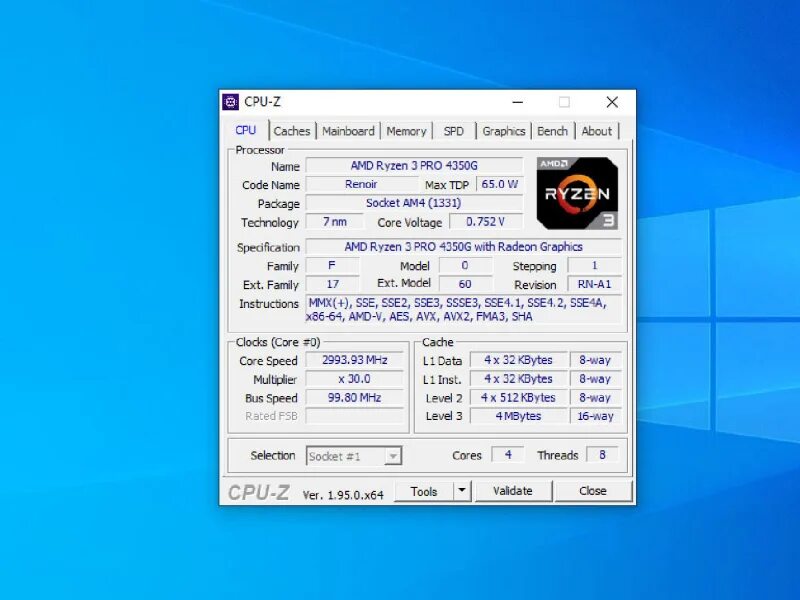This screenshot has height=600, width=800.
Task: Open the Socket #1 selection combo box
Action: 354,456
